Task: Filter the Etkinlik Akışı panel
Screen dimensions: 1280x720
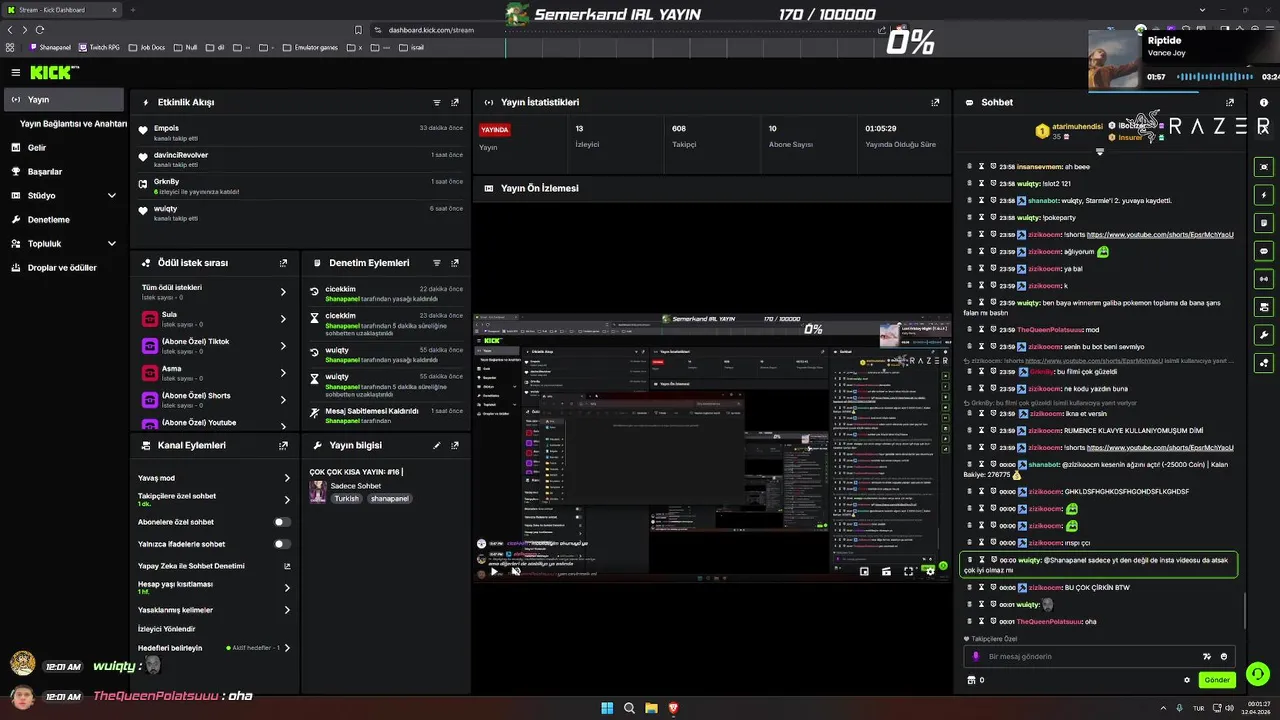Action: [437, 102]
